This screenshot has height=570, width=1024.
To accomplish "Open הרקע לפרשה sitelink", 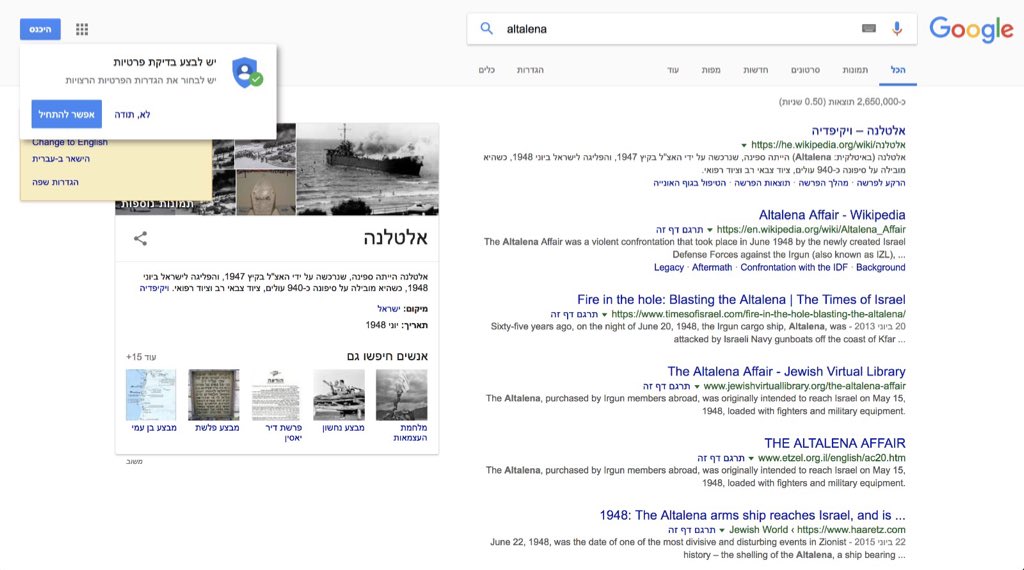I will pos(881,183).
